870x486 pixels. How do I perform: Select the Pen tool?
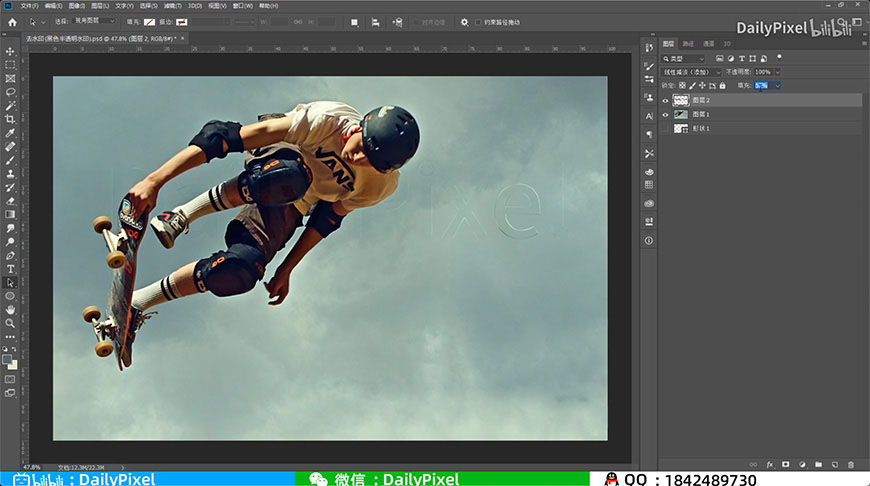[x=10, y=255]
